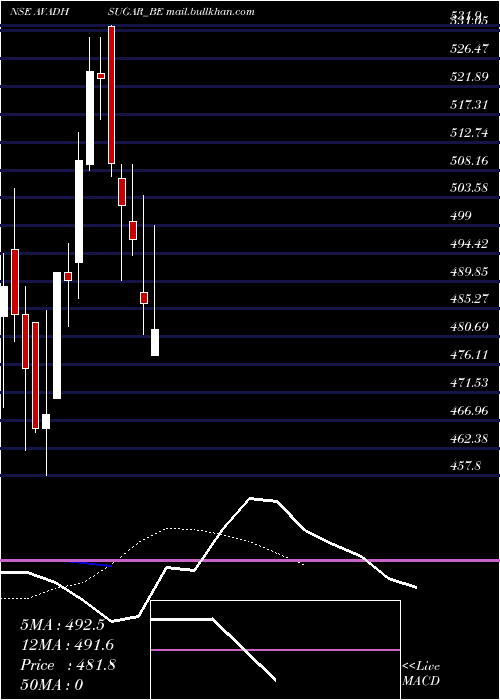Click the NSE AVADH ticker text
Image resolution: width=500 pixels, height=700 pixels.
click(x=39, y=12)
